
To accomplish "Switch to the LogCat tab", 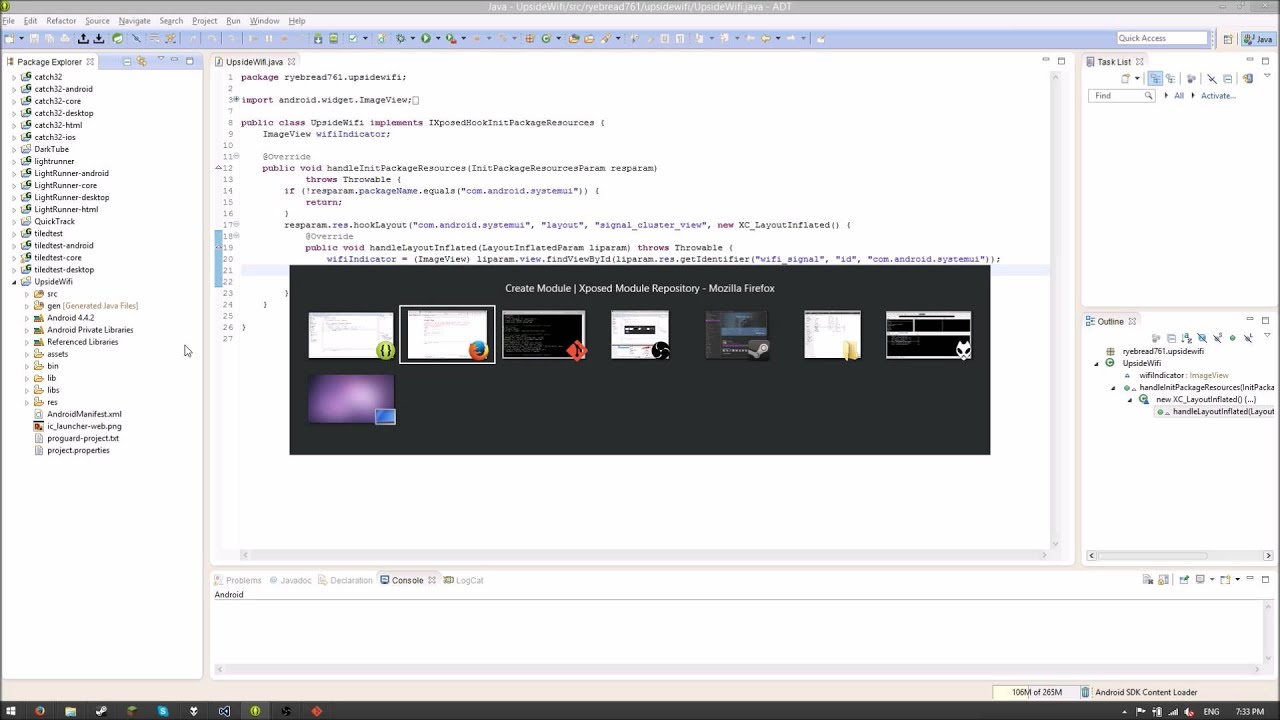I will pos(463,580).
